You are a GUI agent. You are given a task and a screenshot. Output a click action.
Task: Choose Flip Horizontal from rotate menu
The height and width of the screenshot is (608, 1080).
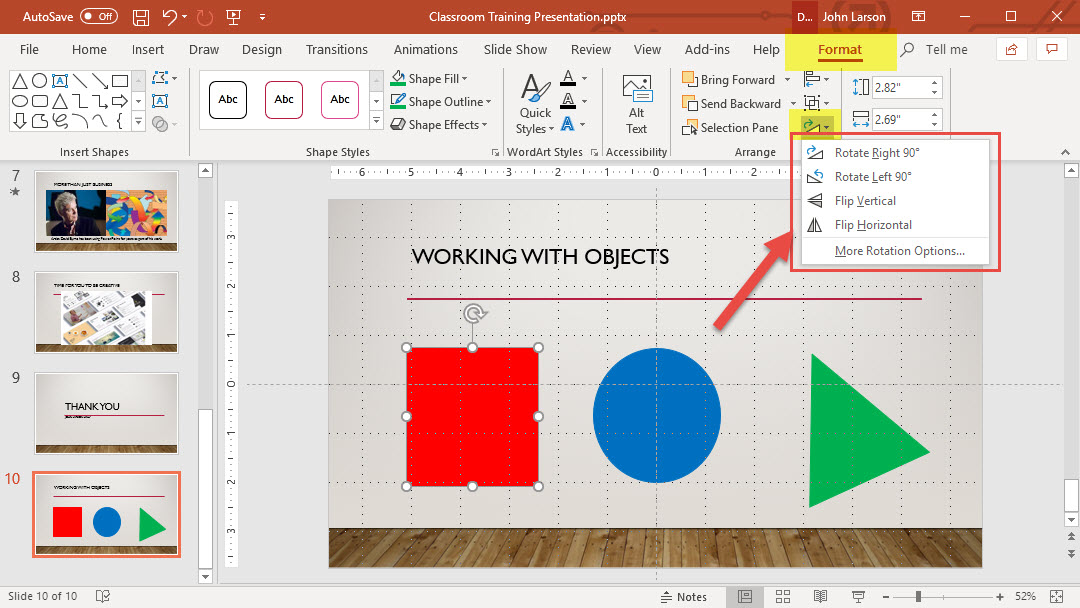click(x=873, y=225)
